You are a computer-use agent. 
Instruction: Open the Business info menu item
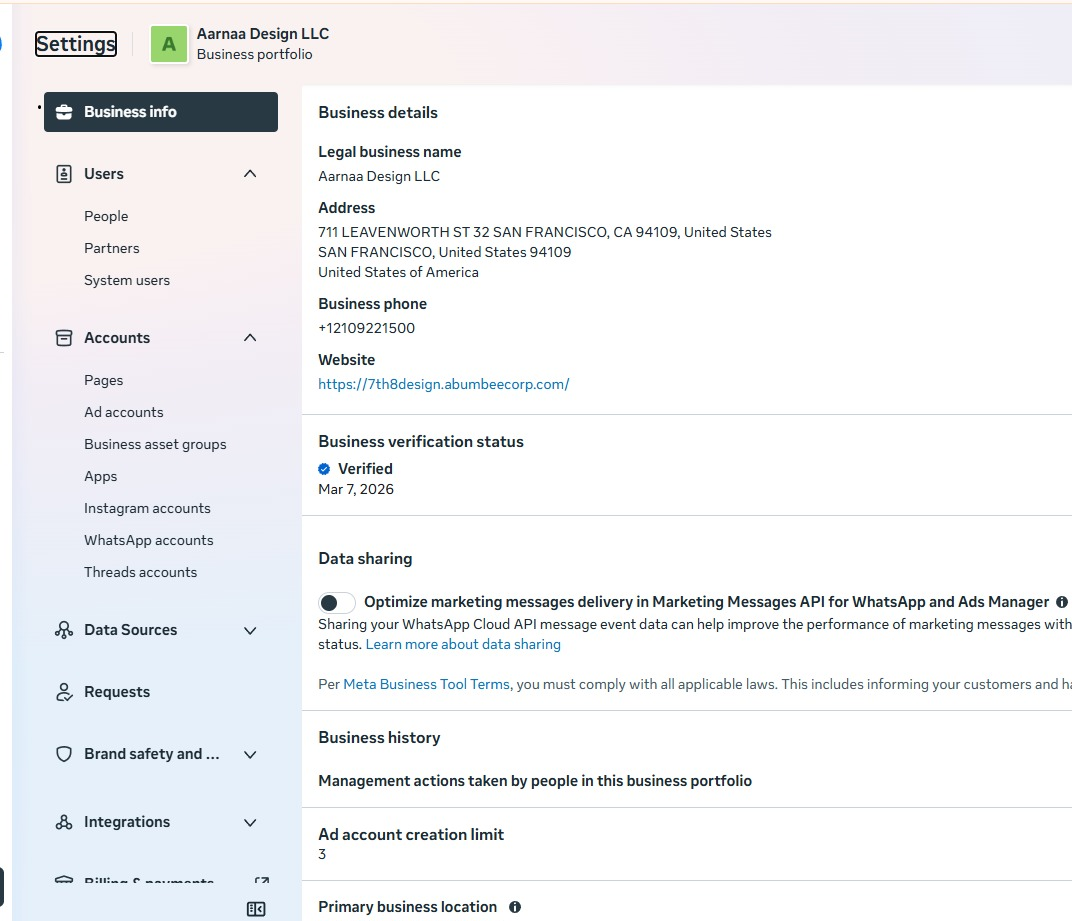coord(161,112)
